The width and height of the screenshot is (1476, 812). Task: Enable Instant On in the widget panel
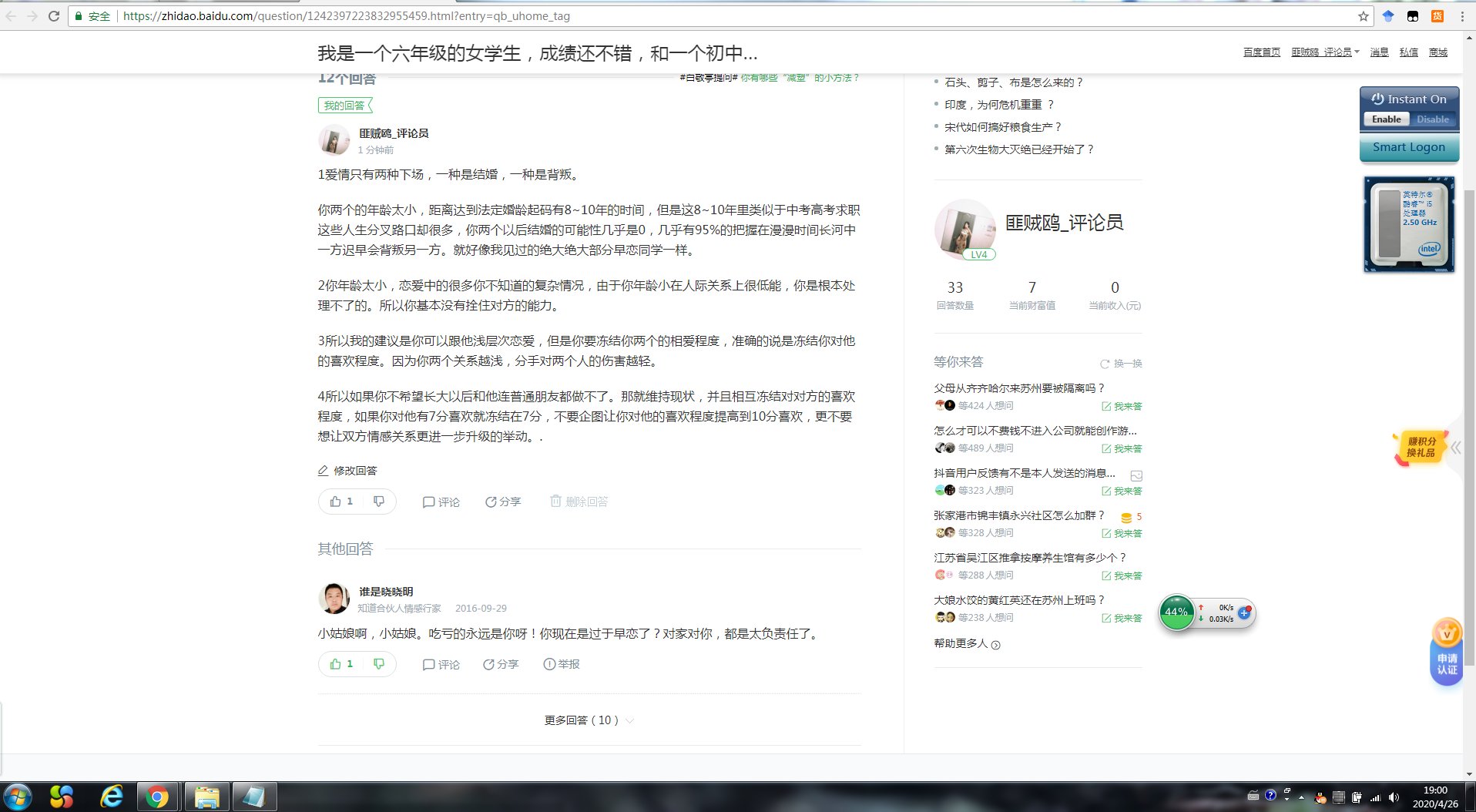point(1387,119)
